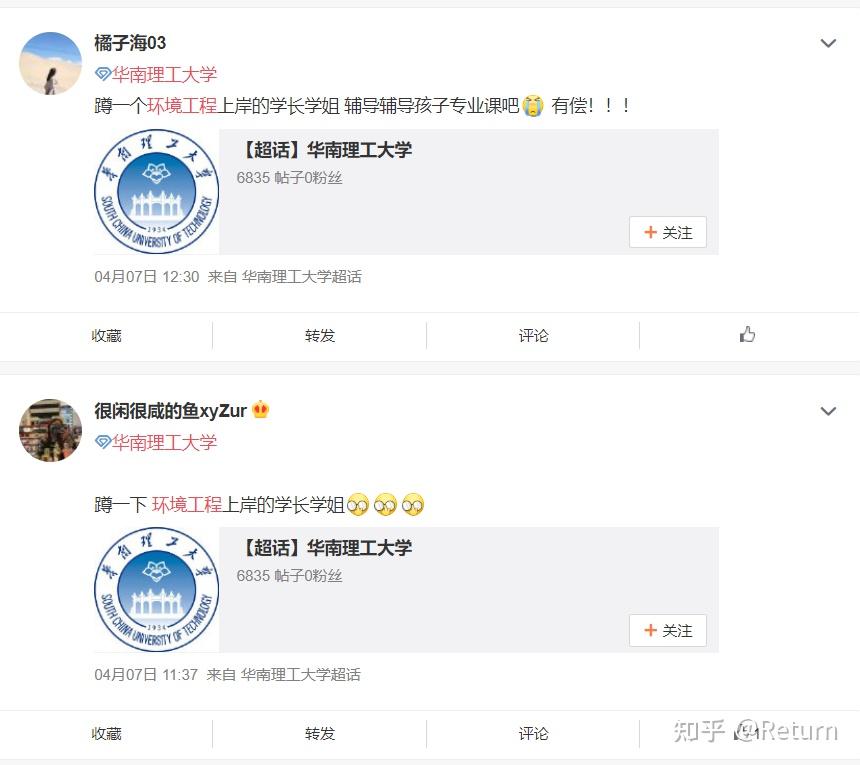Open 评论 on the first post

[534, 336]
